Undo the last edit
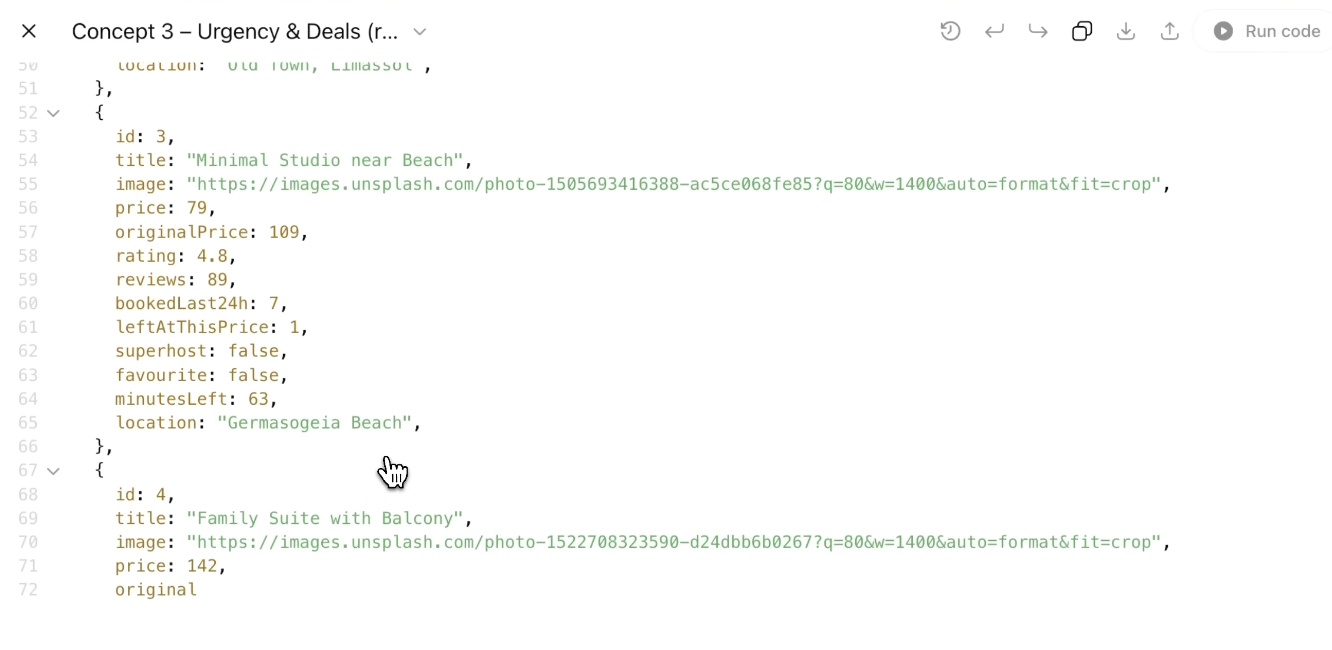Screen dimensions: 1332x650 tap(994, 31)
